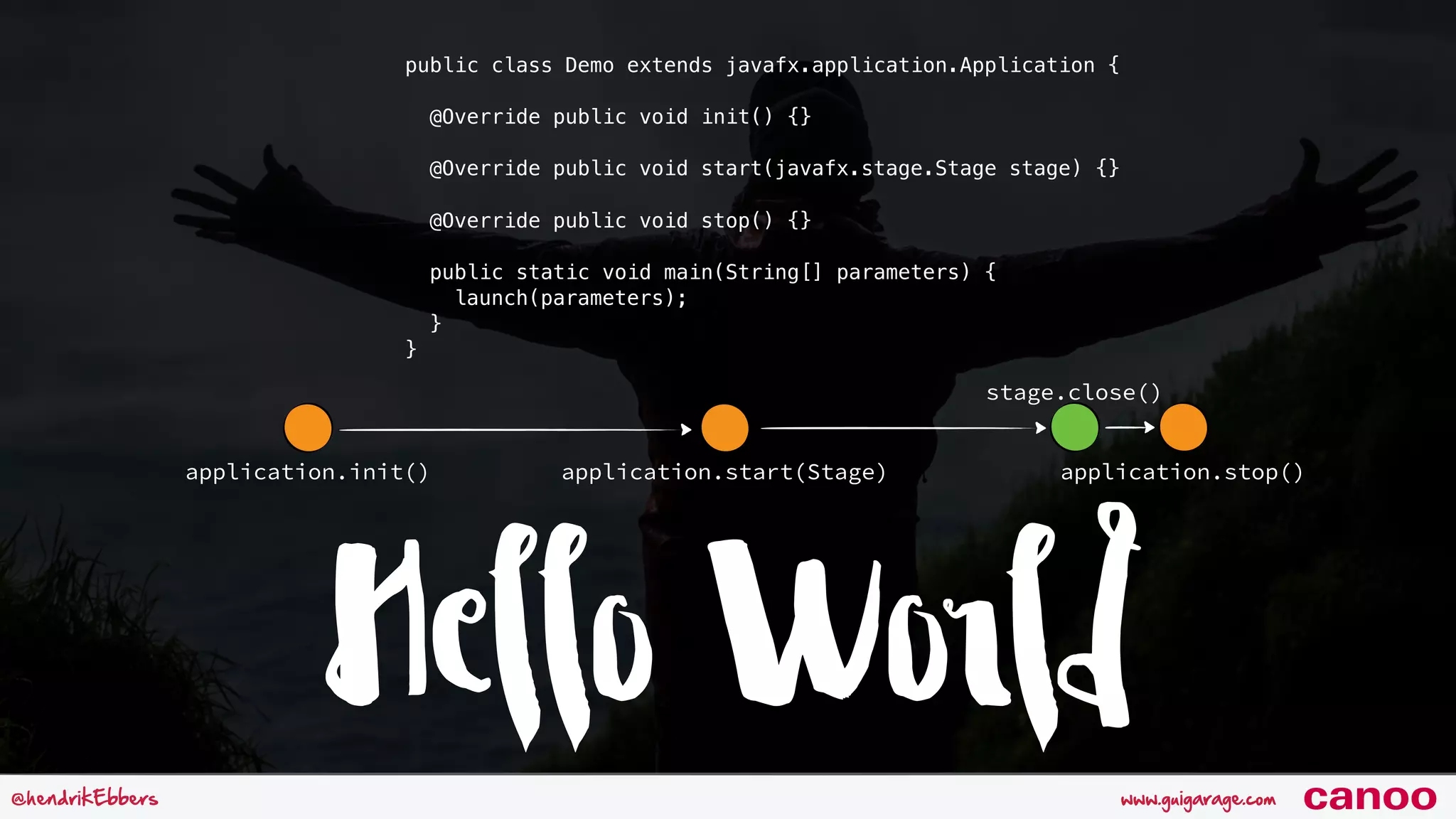Click the 'Hello' handwritten word
Screen dimensions: 1456x819
click(x=488, y=636)
